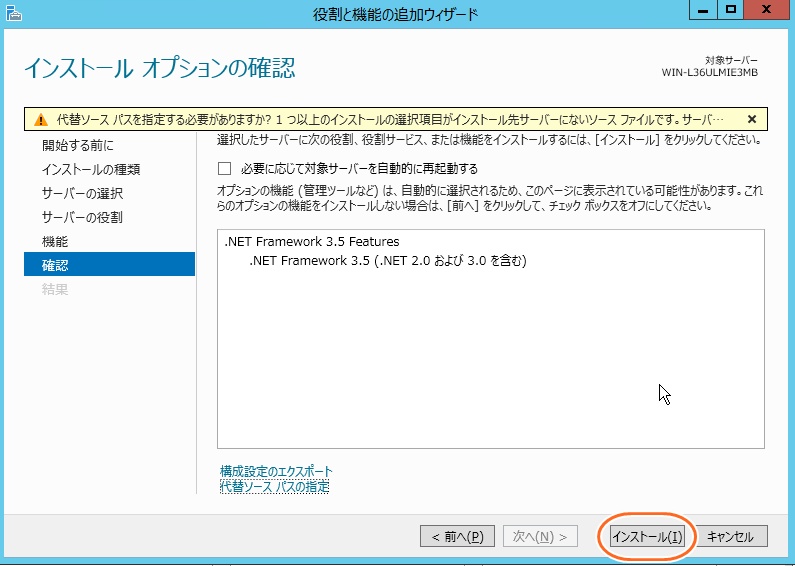Click the server name WIN-L36ULMIE3MB

click(x=709, y=73)
